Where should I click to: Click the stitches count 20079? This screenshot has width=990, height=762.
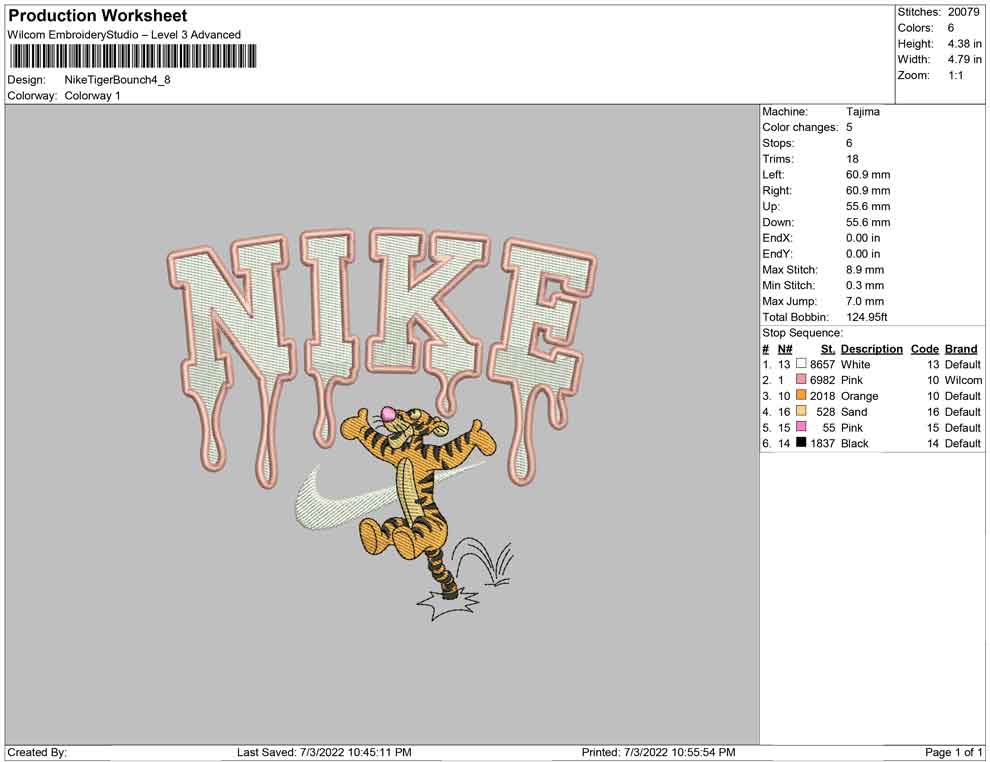tap(963, 12)
